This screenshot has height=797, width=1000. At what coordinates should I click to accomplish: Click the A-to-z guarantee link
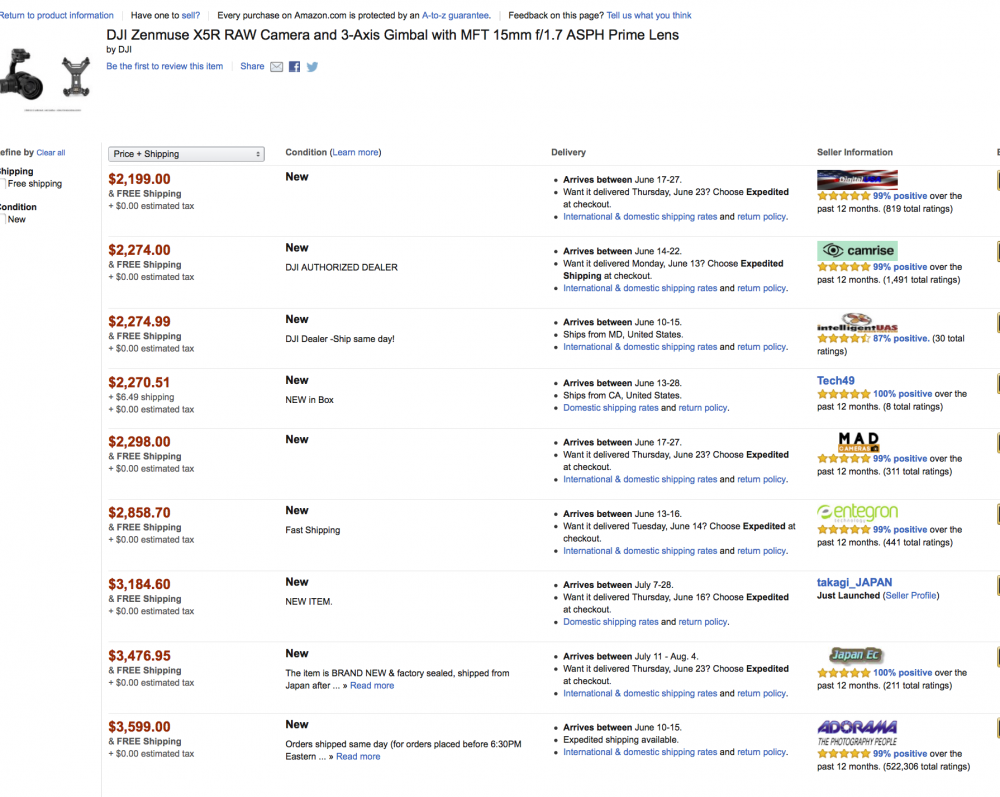coord(454,16)
